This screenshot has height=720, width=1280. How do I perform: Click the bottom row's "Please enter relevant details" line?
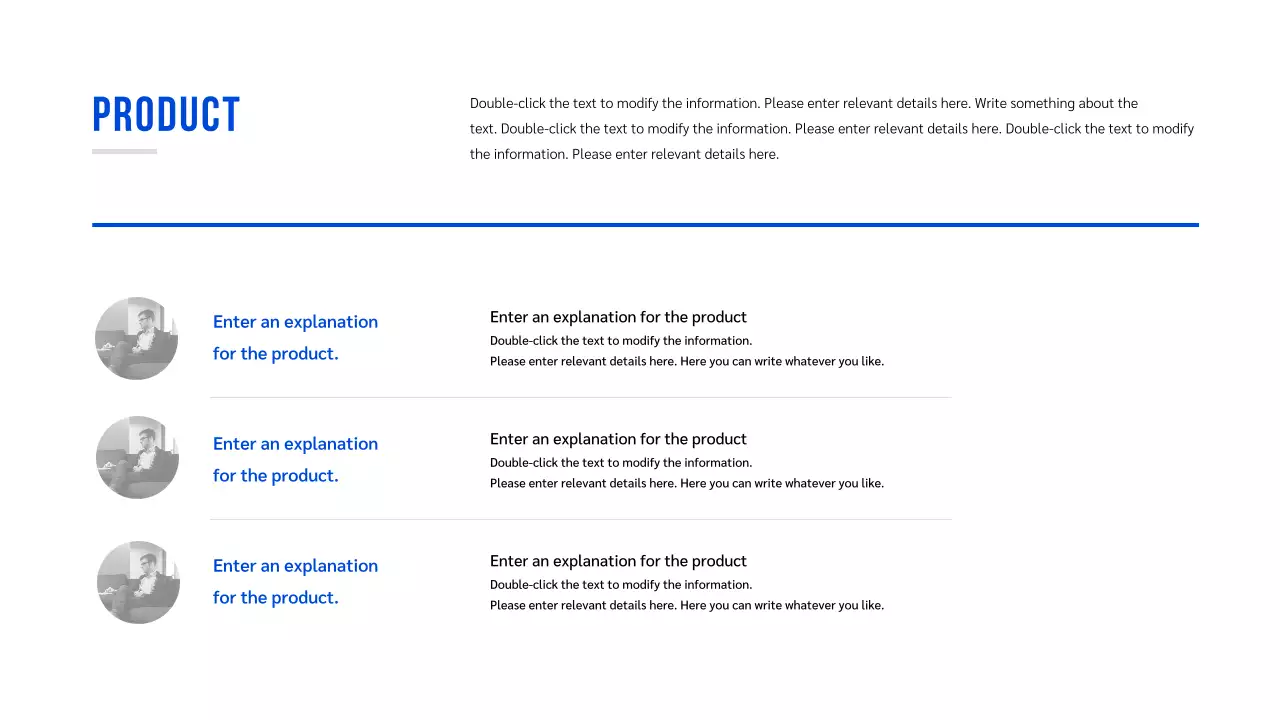pyautogui.click(x=687, y=606)
